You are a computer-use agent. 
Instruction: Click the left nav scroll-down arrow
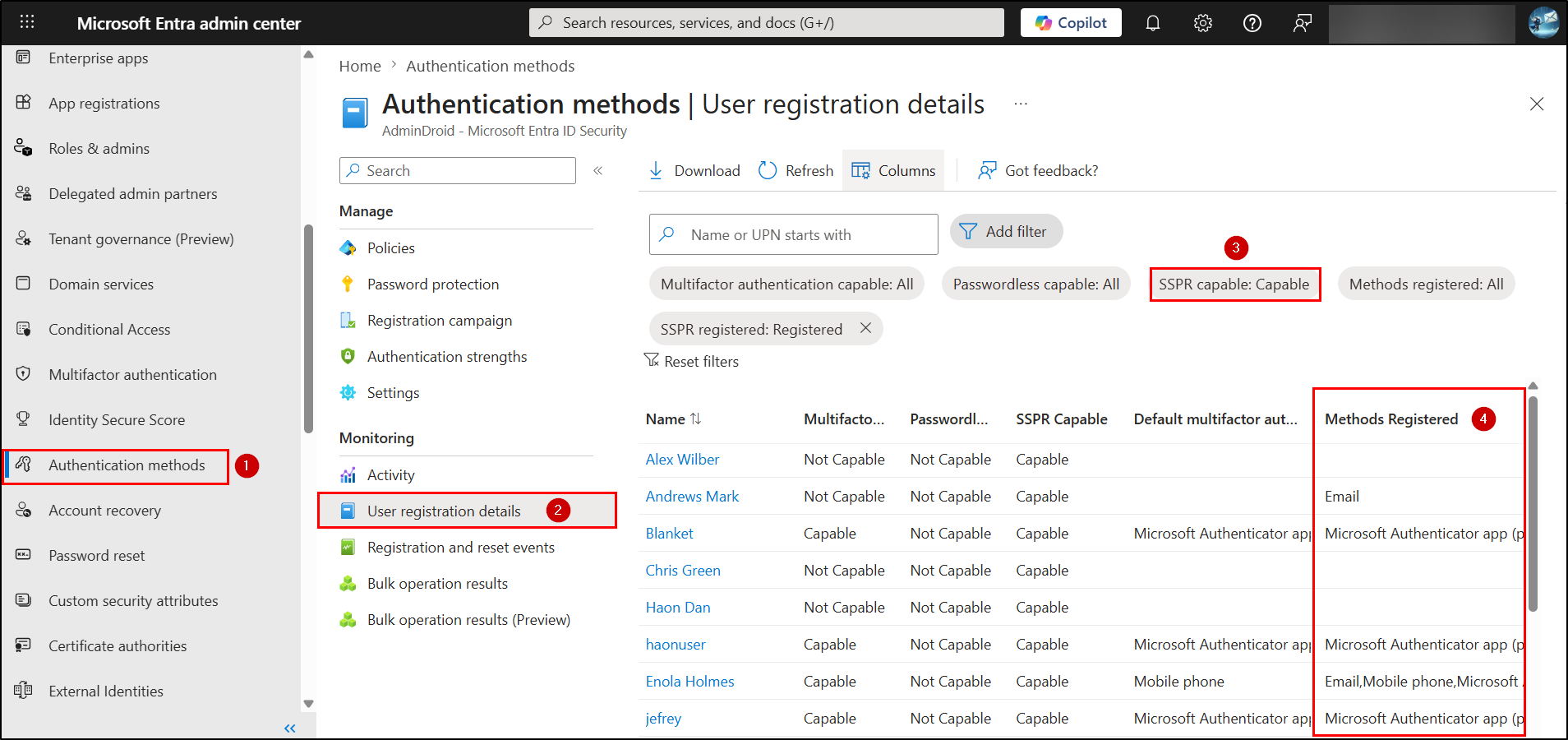click(309, 704)
